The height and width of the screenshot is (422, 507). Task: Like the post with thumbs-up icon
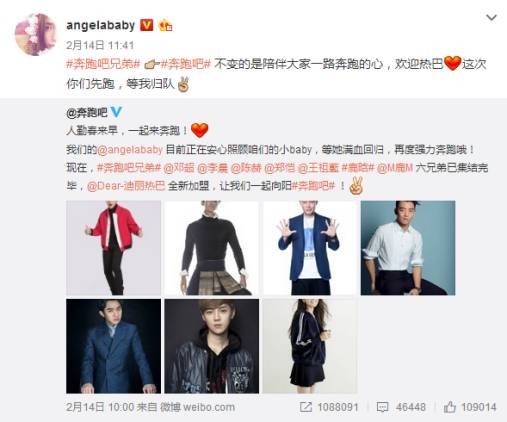(449, 407)
